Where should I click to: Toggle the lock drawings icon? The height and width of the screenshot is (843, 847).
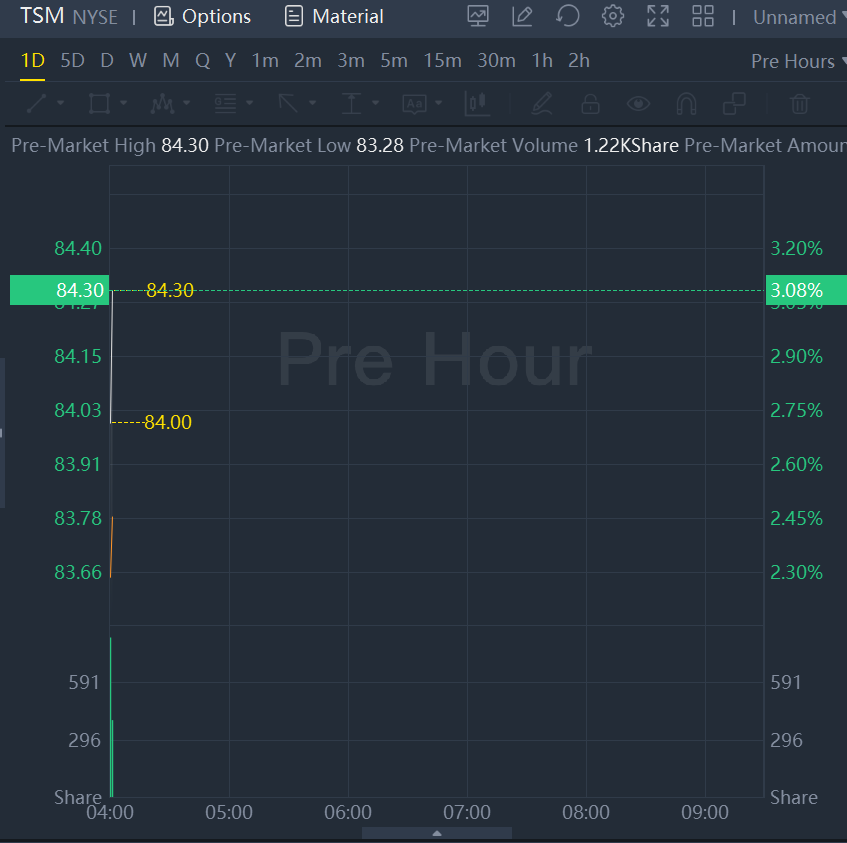point(591,103)
